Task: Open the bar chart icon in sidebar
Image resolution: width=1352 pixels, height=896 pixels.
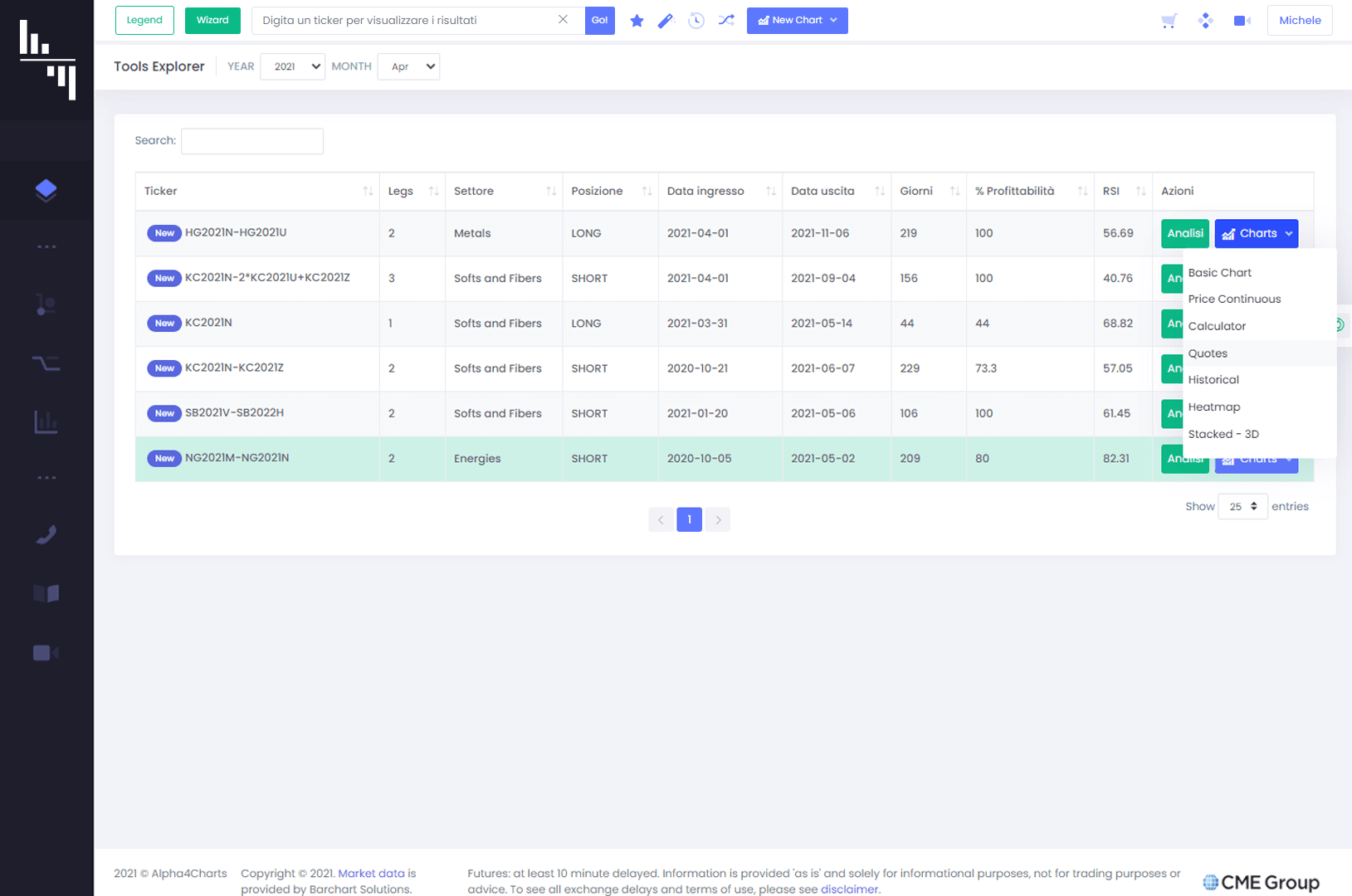Action: pos(46,422)
